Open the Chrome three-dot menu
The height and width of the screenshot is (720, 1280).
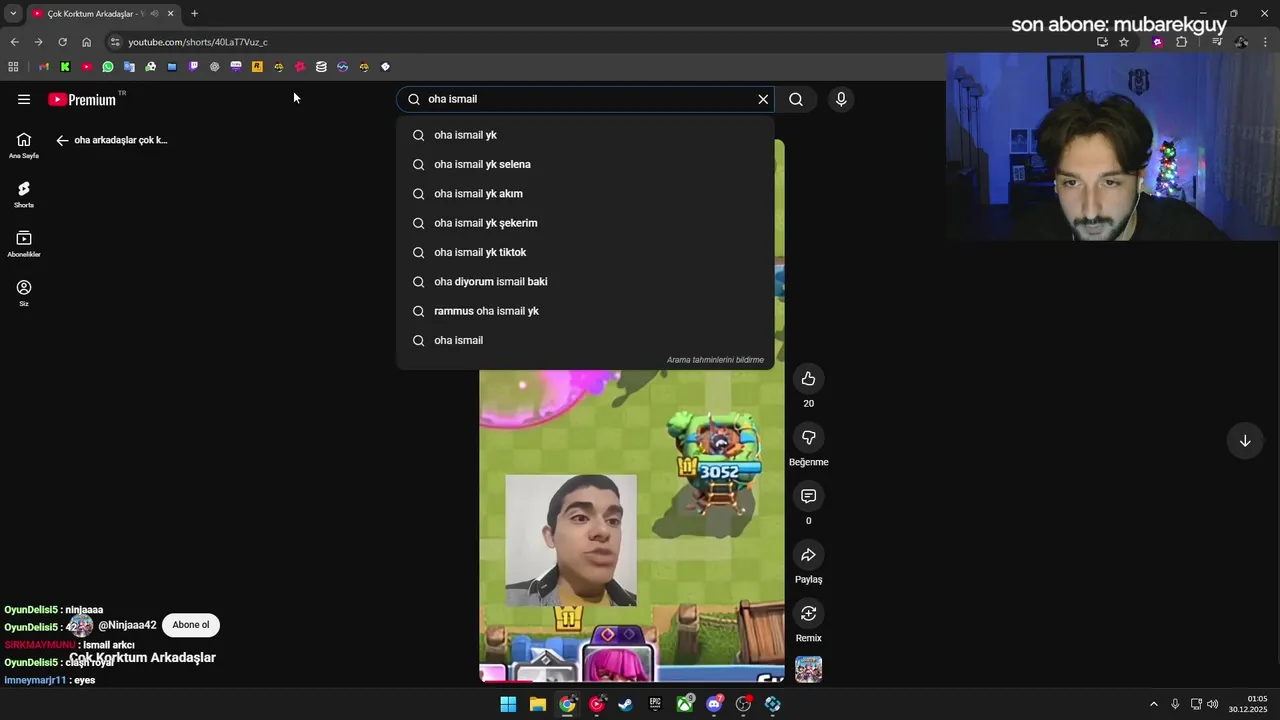[x=1266, y=42]
